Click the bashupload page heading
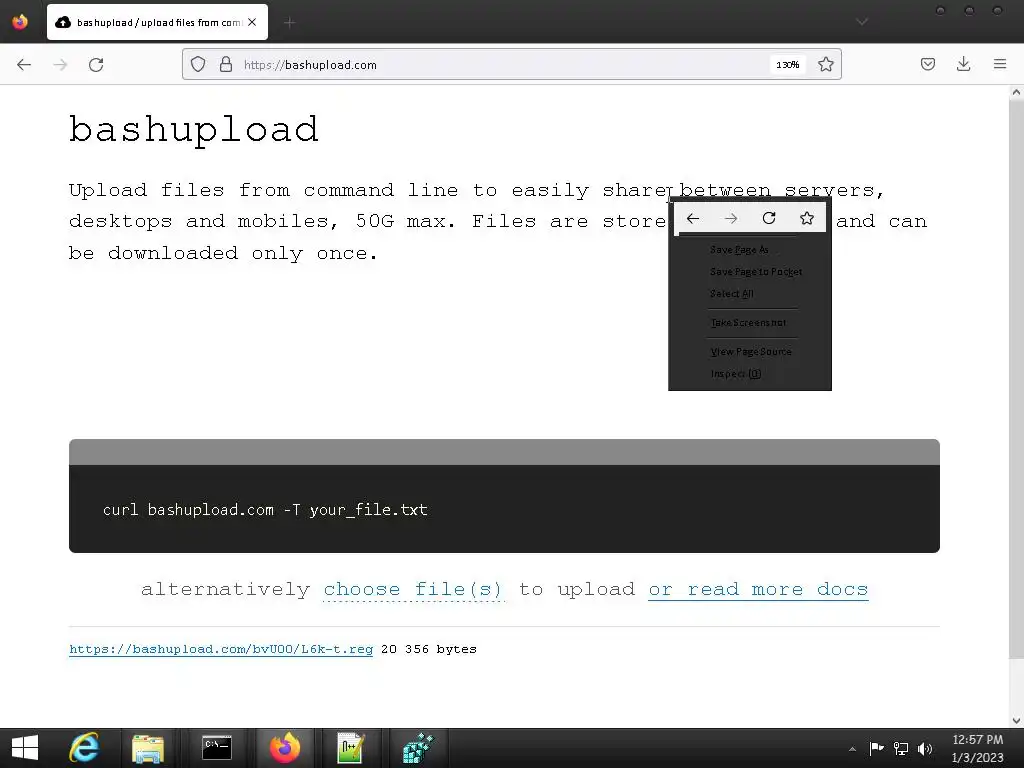The image size is (1024, 768). (194, 129)
